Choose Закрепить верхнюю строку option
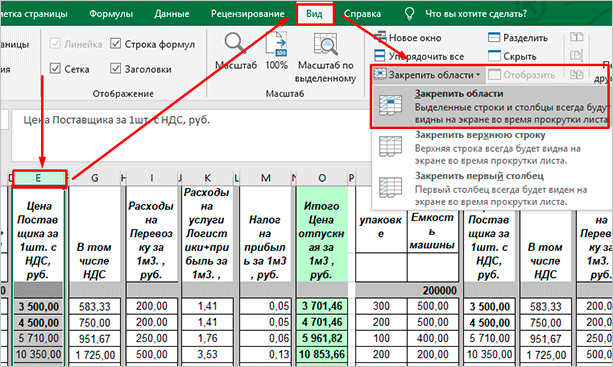 point(490,148)
